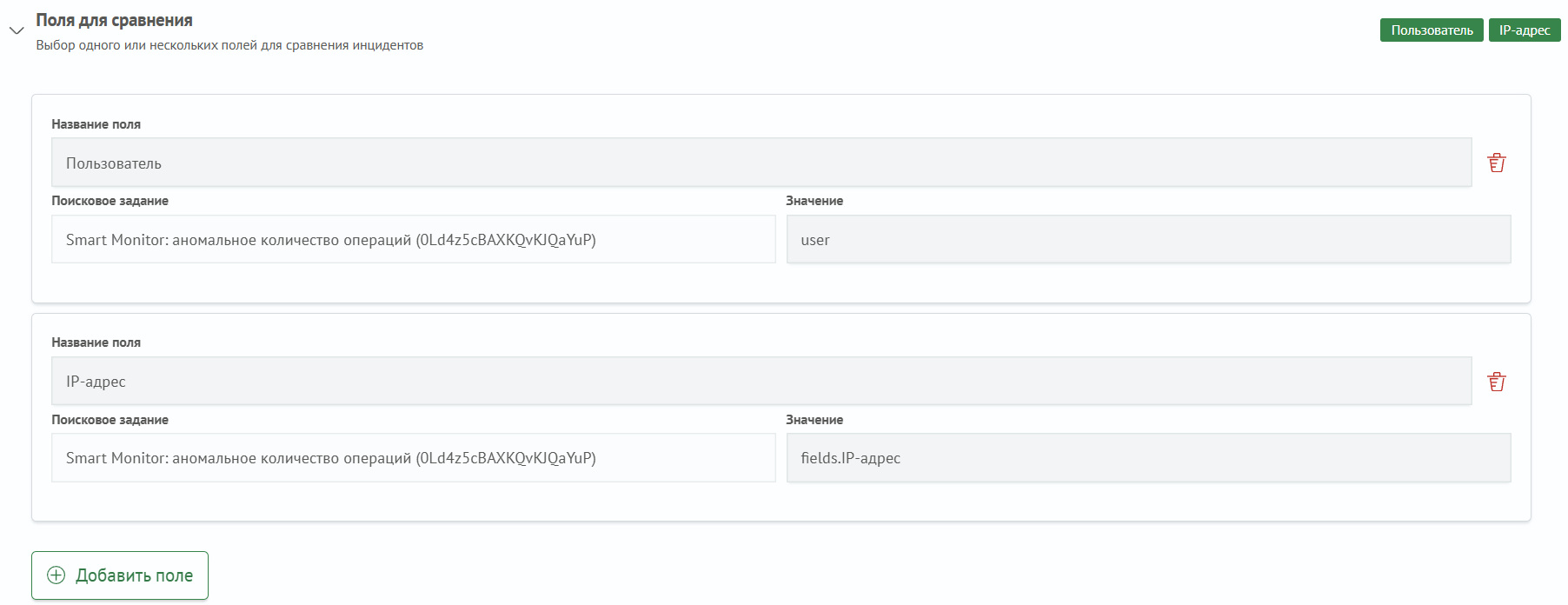Click Значение label above fields.IP-адрес value
This screenshot has width=1568, height=605.
814,420
